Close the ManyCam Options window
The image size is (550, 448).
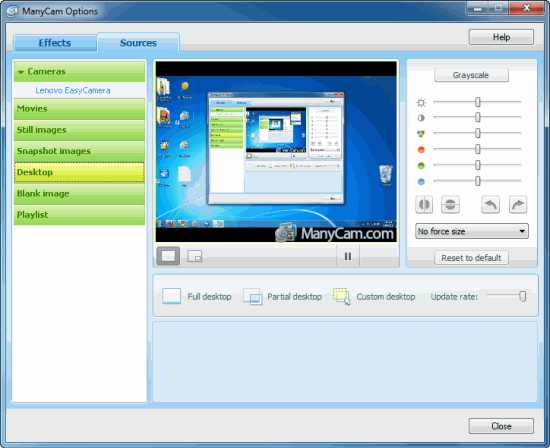[526, 8]
